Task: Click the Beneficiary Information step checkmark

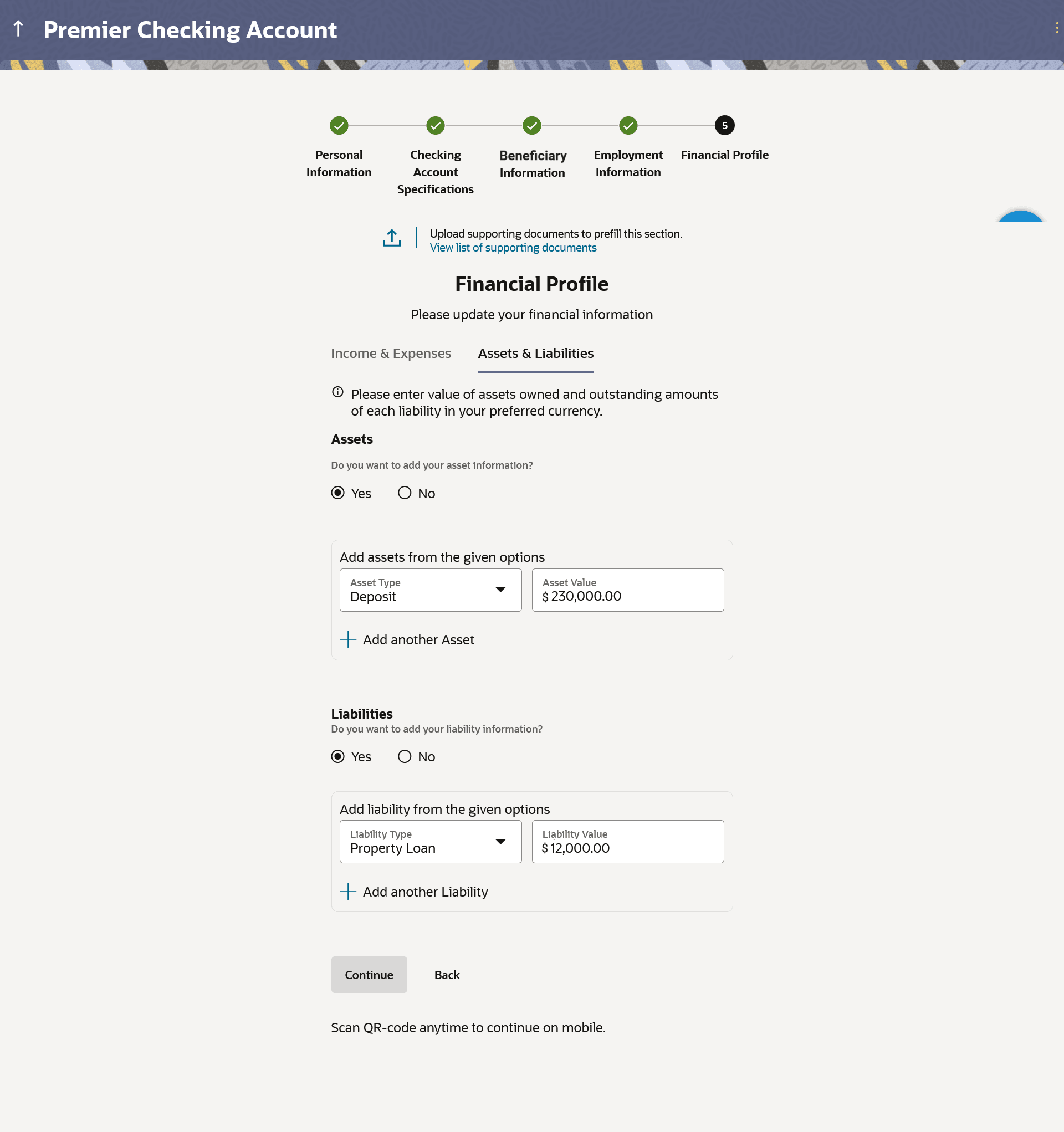Action: click(x=531, y=125)
